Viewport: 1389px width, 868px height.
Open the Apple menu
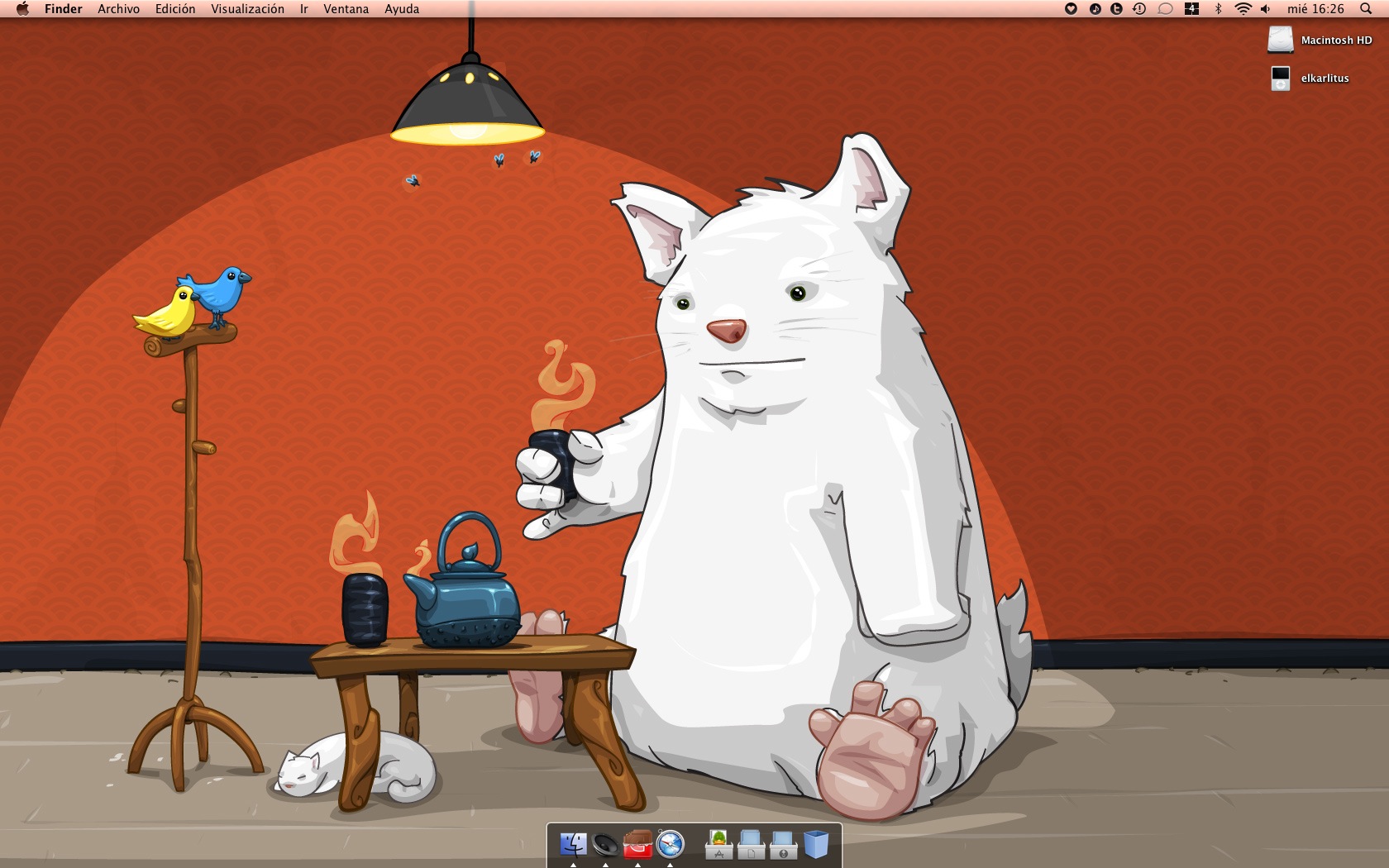click(x=22, y=9)
